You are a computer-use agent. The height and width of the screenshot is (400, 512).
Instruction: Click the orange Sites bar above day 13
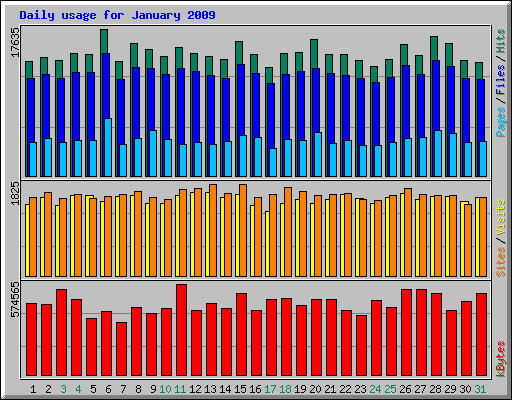(213, 230)
